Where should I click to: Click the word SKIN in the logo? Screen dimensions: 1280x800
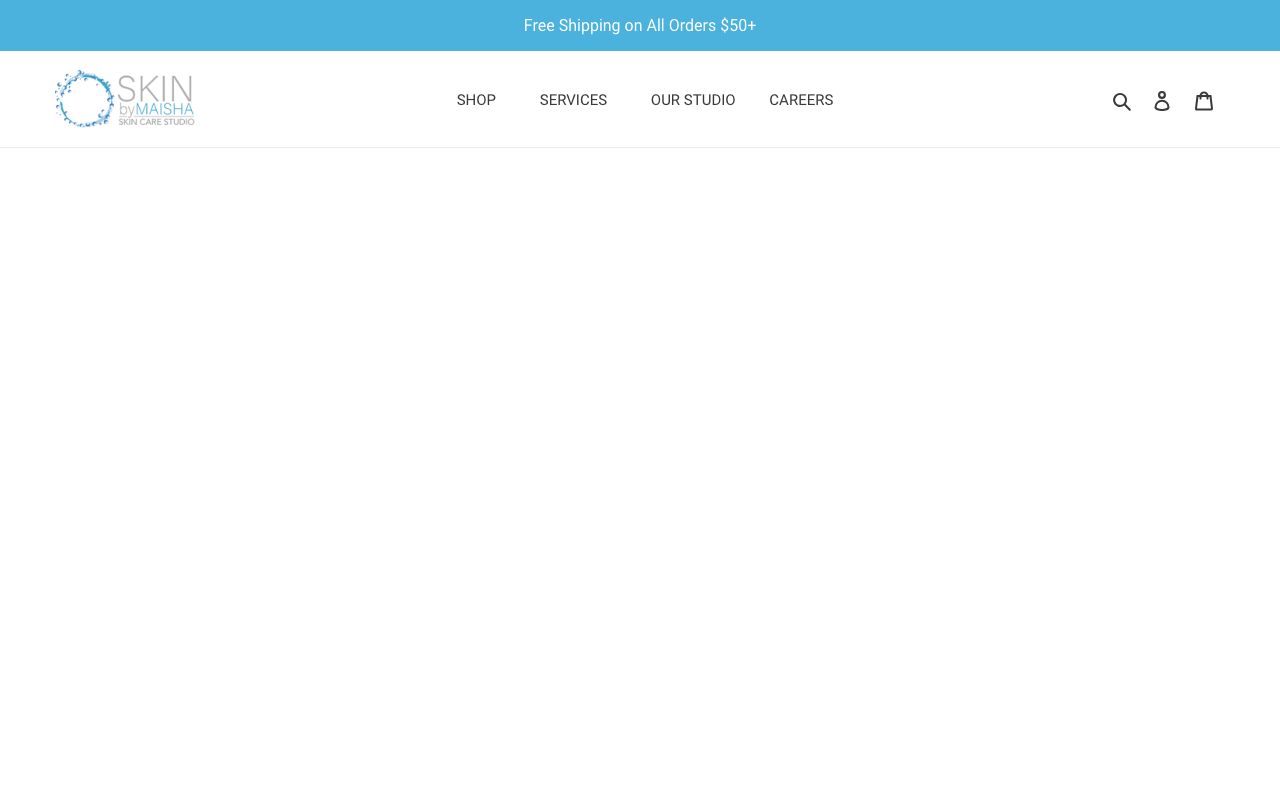[x=155, y=88]
